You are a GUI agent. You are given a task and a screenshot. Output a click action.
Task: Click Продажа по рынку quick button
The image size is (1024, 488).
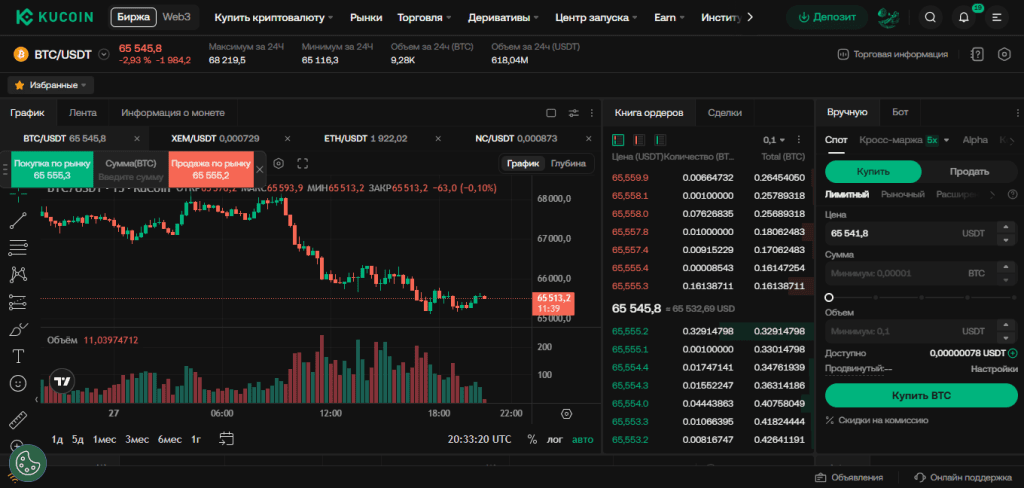pos(211,169)
